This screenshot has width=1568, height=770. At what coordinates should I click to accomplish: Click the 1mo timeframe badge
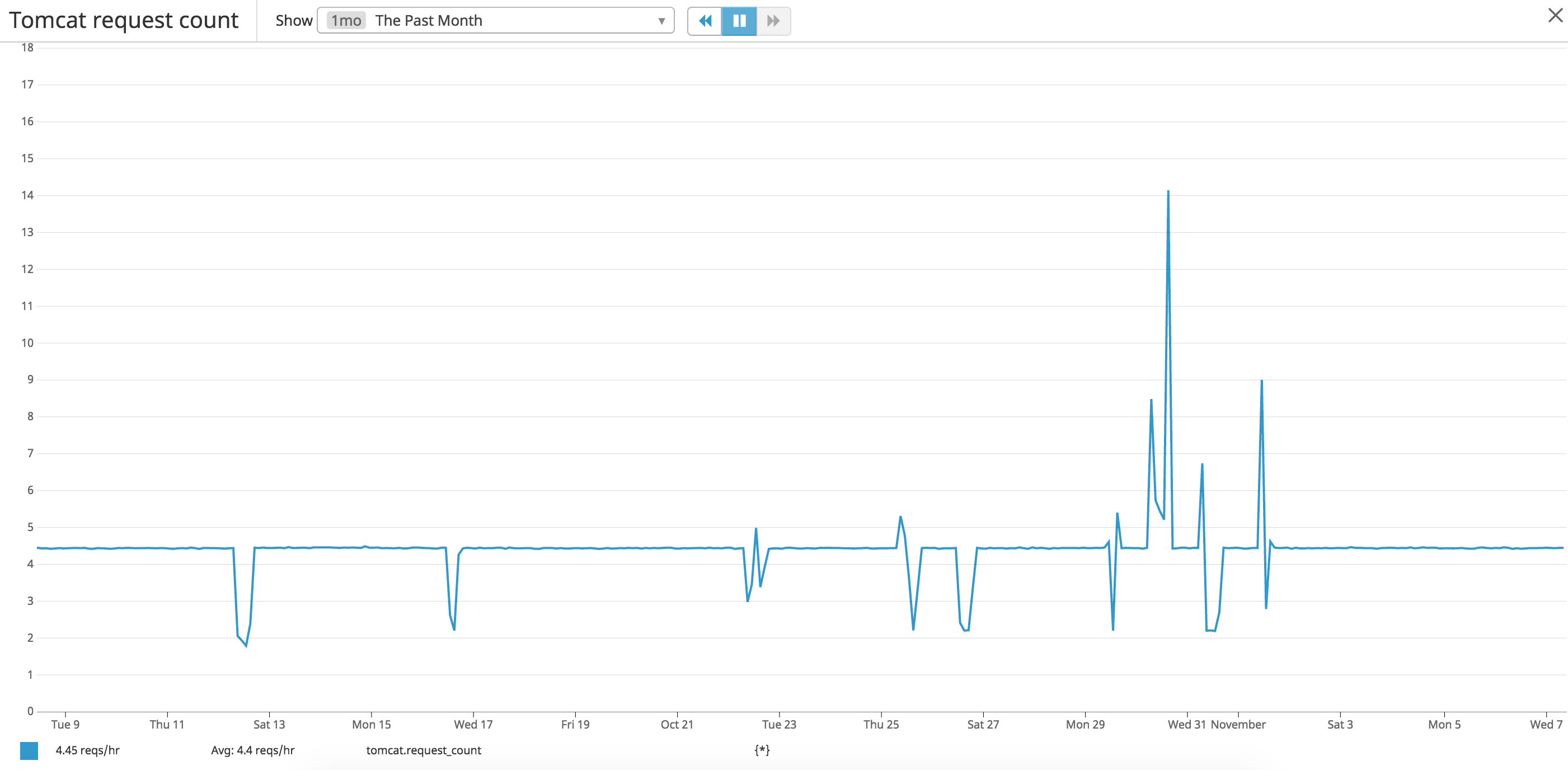pos(345,20)
